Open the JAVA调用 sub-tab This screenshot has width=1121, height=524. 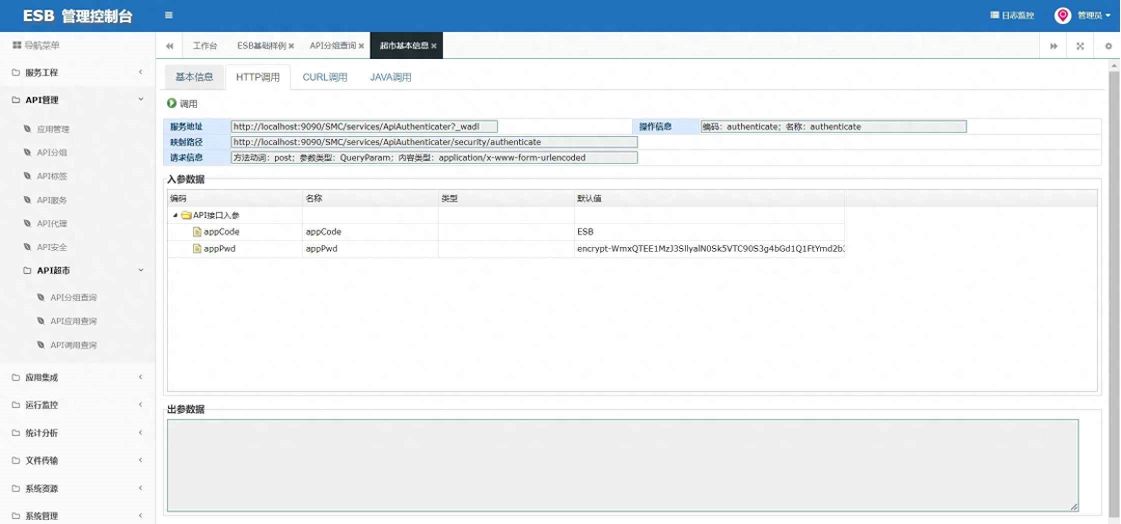390,77
